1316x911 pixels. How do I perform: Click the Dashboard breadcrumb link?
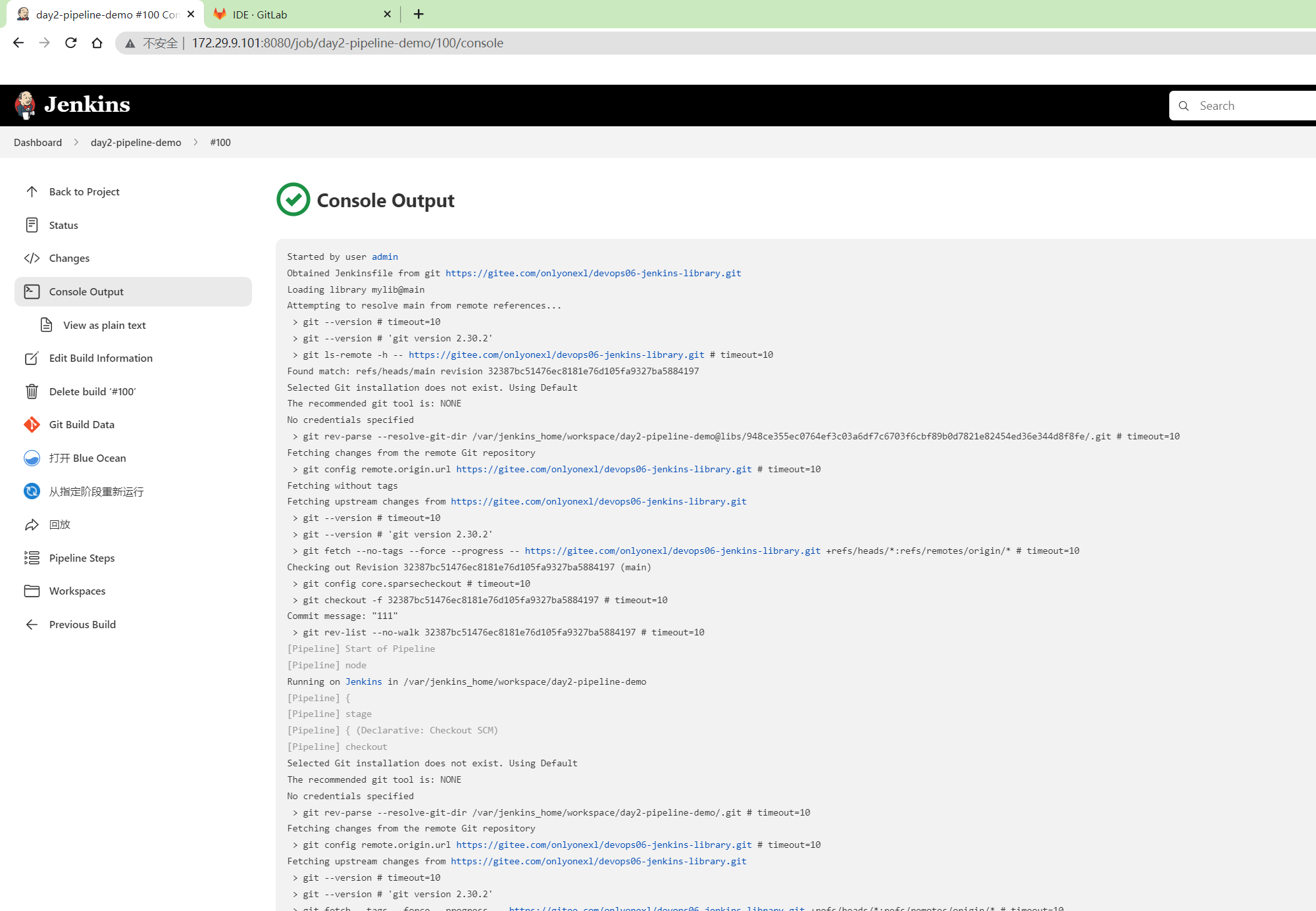38,142
